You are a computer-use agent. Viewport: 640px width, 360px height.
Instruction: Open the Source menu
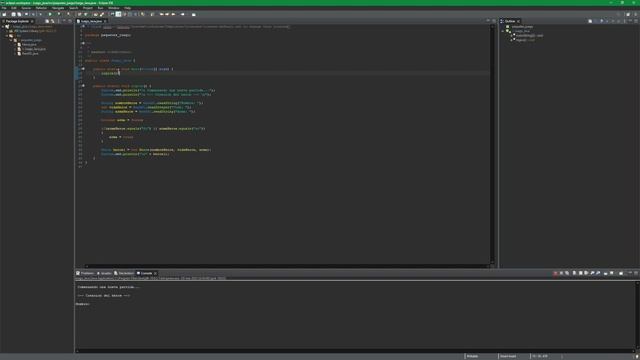[x=26, y=8]
